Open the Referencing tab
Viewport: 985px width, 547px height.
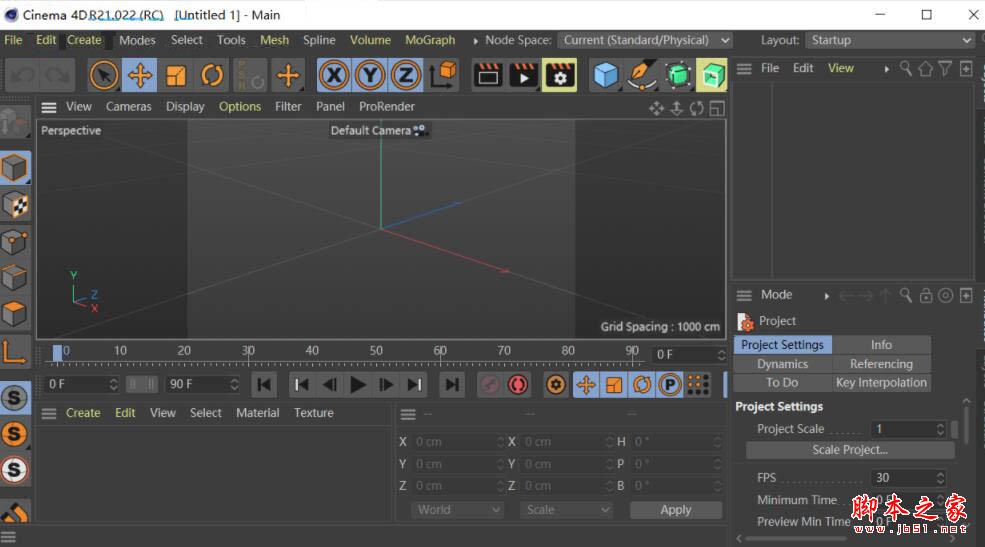pos(881,364)
